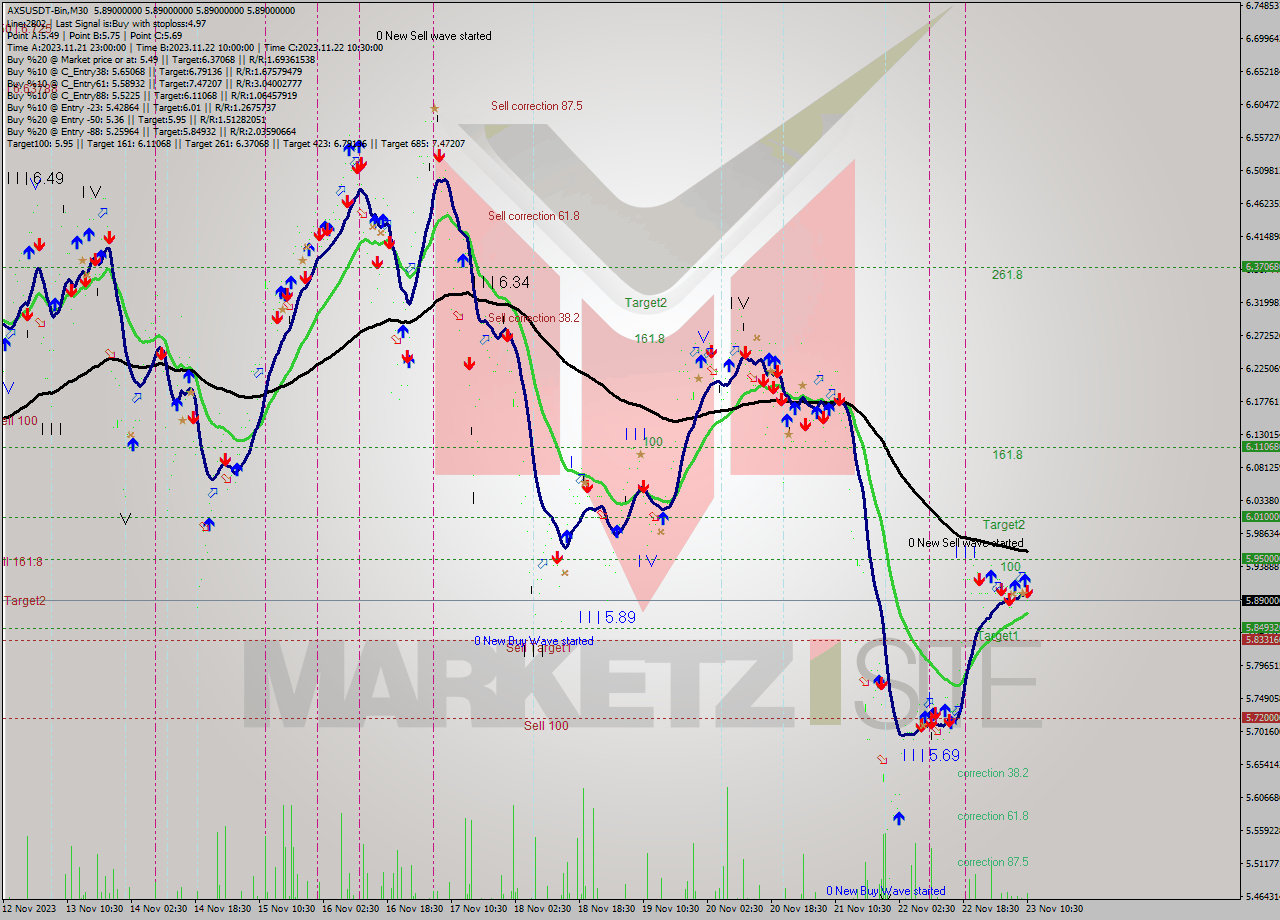Click the green 6.01000 price tag on axis

(x=1260, y=516)
